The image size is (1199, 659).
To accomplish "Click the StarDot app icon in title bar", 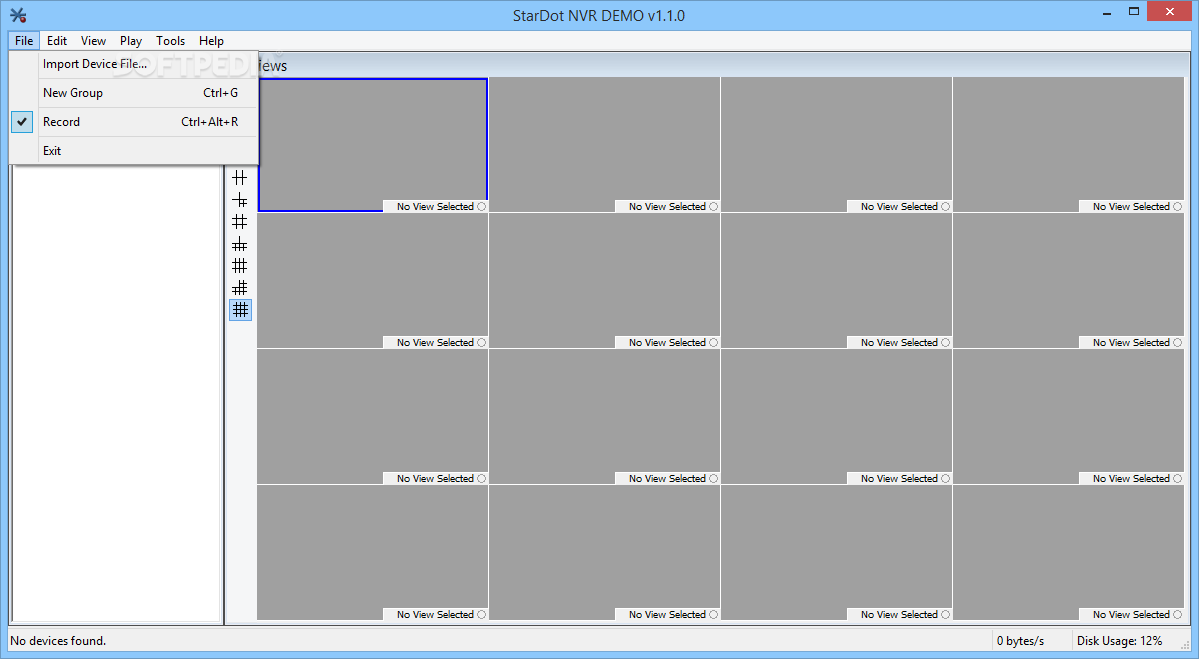I will [18, 15].
